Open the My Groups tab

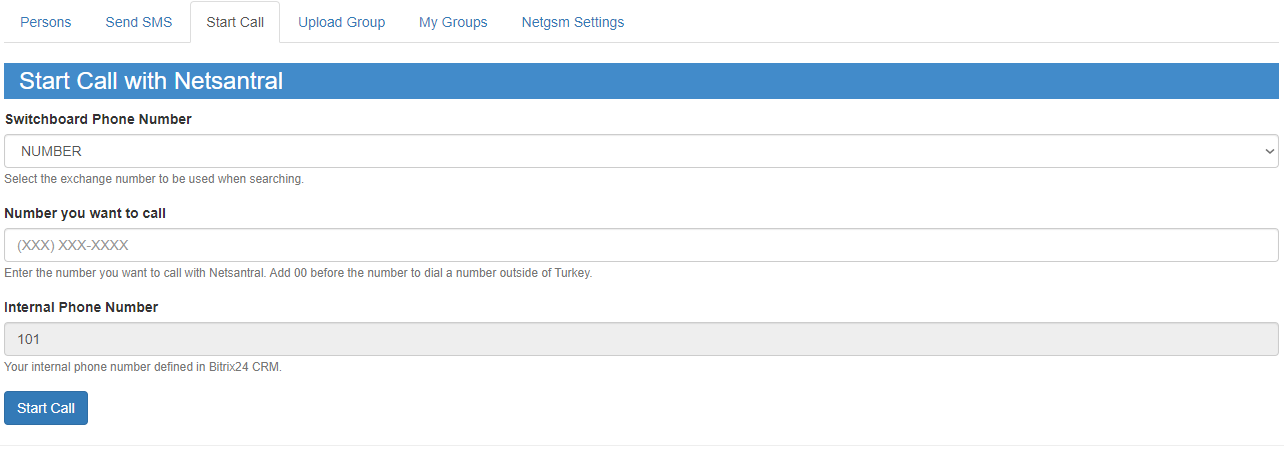453,22
